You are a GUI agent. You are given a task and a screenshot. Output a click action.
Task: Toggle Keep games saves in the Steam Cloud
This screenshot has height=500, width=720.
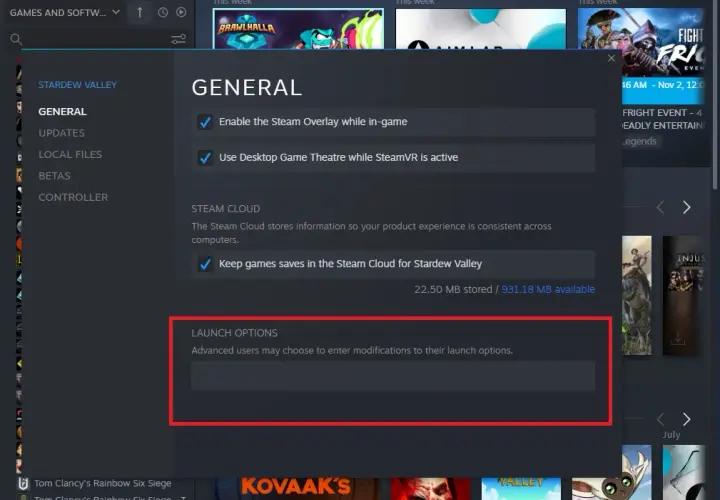[205, 264]
